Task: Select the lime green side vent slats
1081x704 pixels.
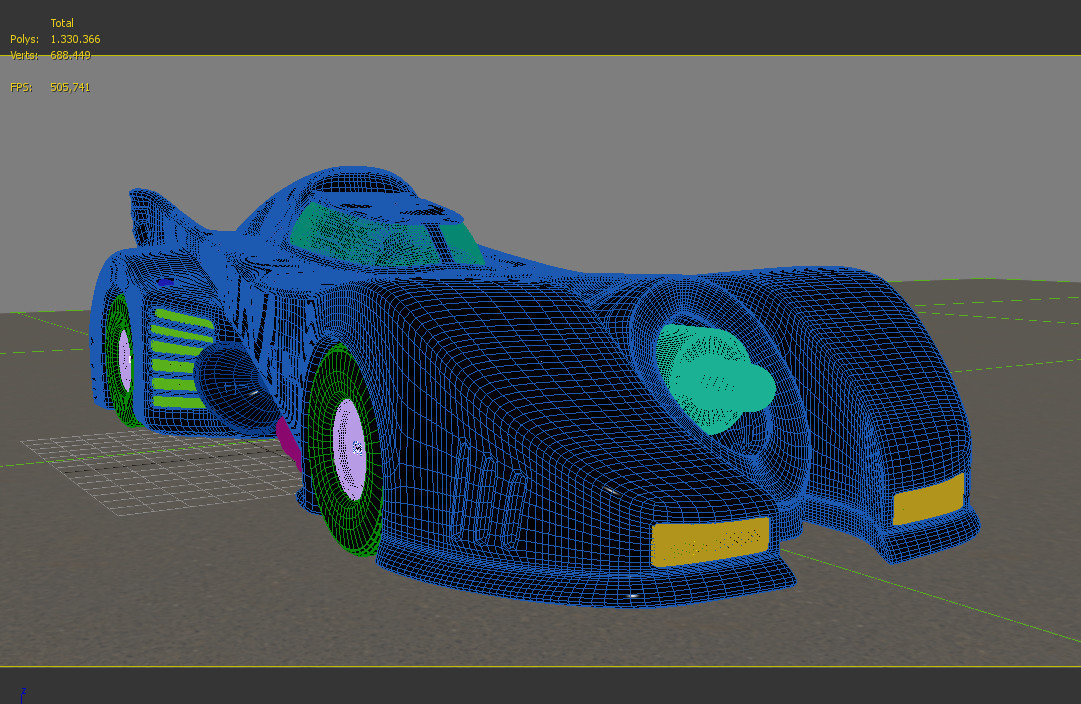Action: (x=181, y=359)
